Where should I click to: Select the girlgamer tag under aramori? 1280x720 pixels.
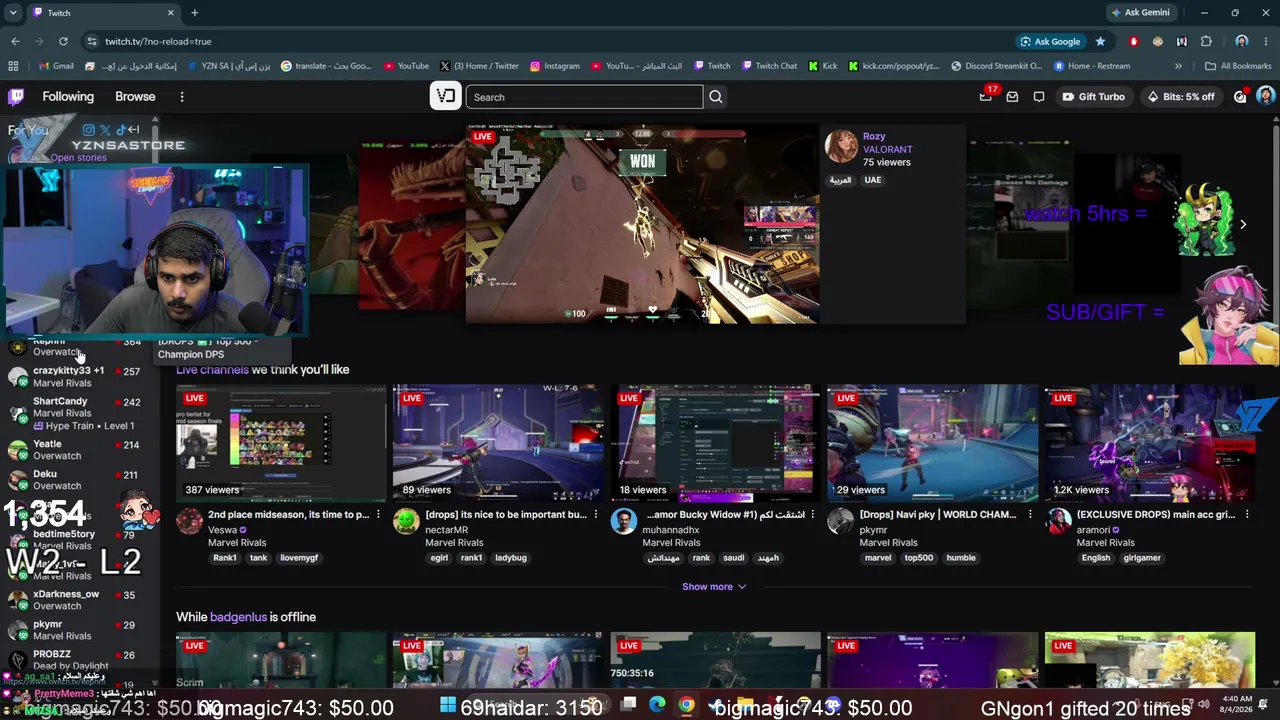pos(1141,558)
